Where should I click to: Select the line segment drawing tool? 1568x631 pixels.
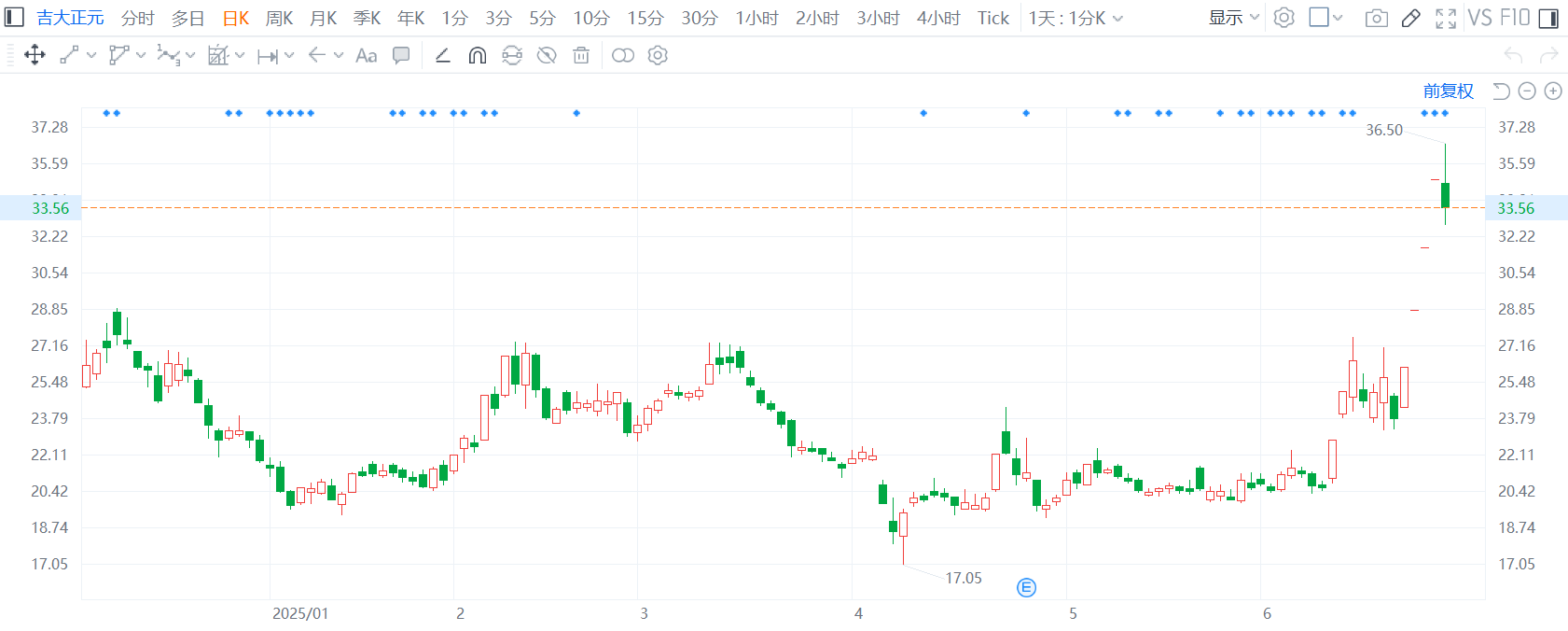click(x=69, y=55)
